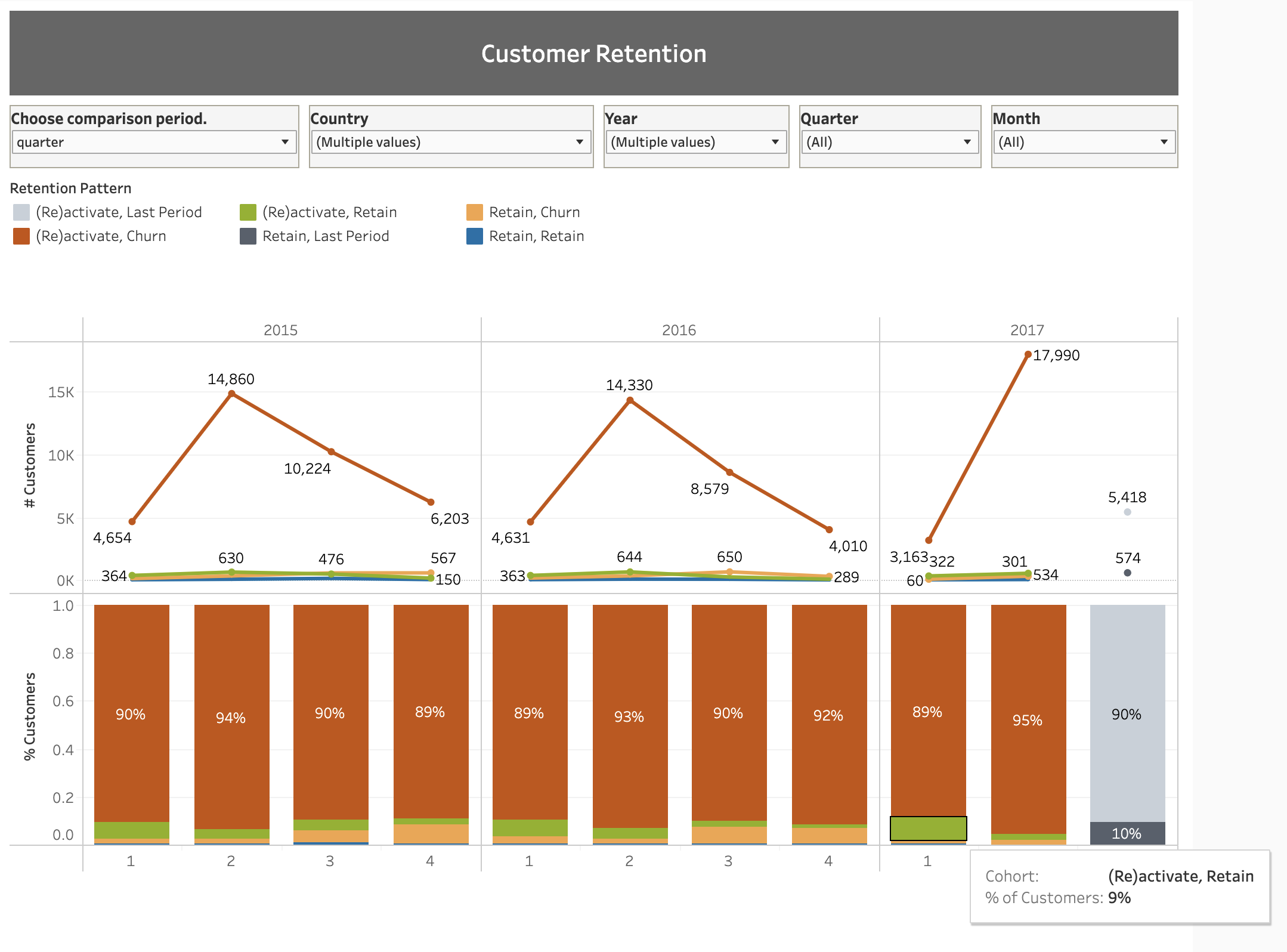Click the 17,990 data point in 2017
Image resolution: width=1287 pixels, height=952 pixels.
(x=1028, y=355)
